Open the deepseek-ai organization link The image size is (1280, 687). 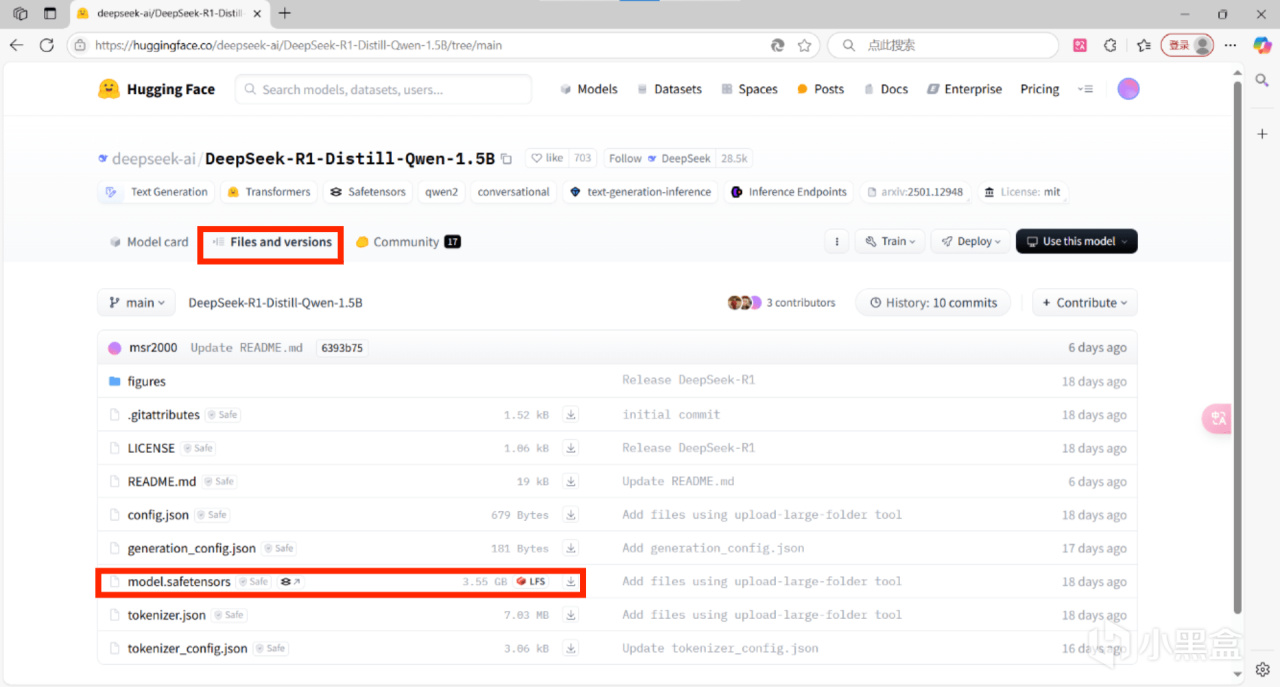(153, 158)
